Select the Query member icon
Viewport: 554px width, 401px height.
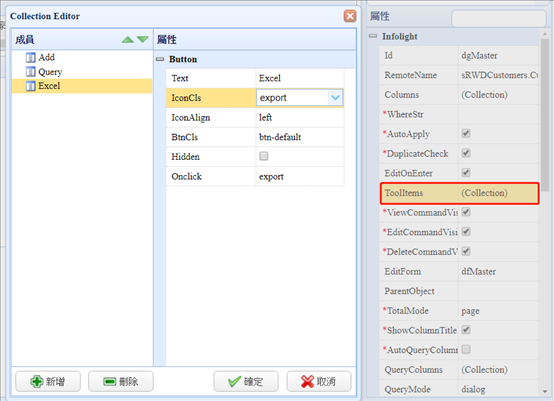pos(31,72)
